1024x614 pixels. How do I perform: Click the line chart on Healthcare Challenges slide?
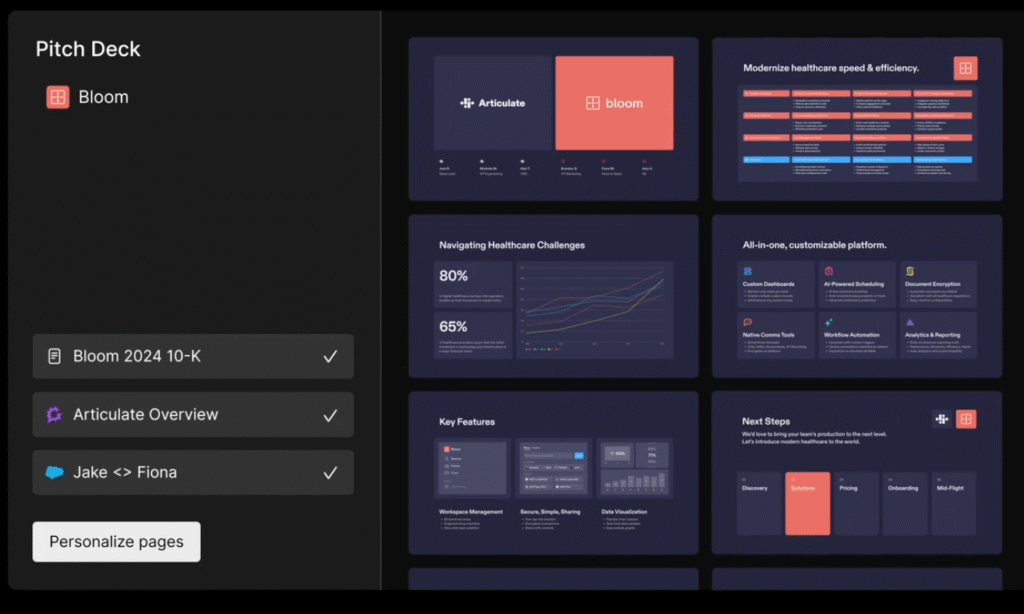tap(594, 310)
